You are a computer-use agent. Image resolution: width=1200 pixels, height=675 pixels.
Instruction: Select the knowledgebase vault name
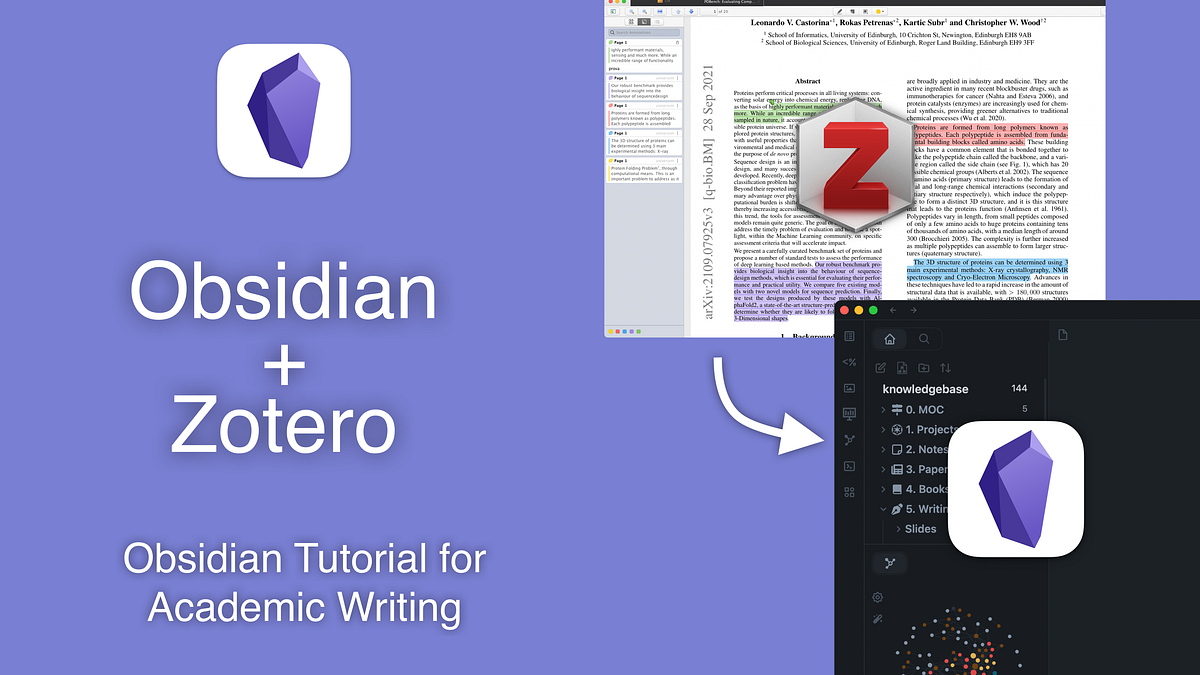tap(926, 387)
